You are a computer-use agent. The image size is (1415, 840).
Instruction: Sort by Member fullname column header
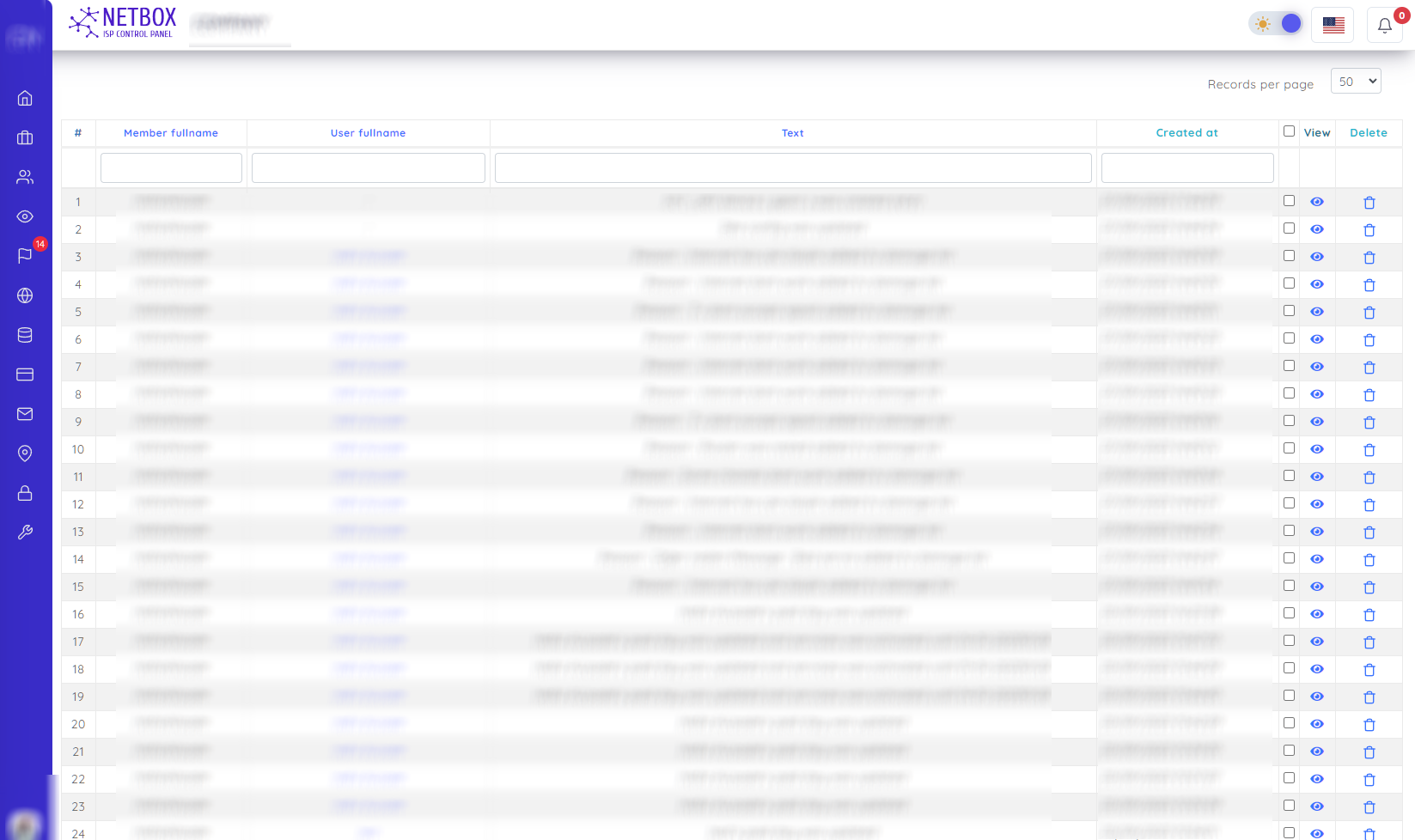coord(171,133)
